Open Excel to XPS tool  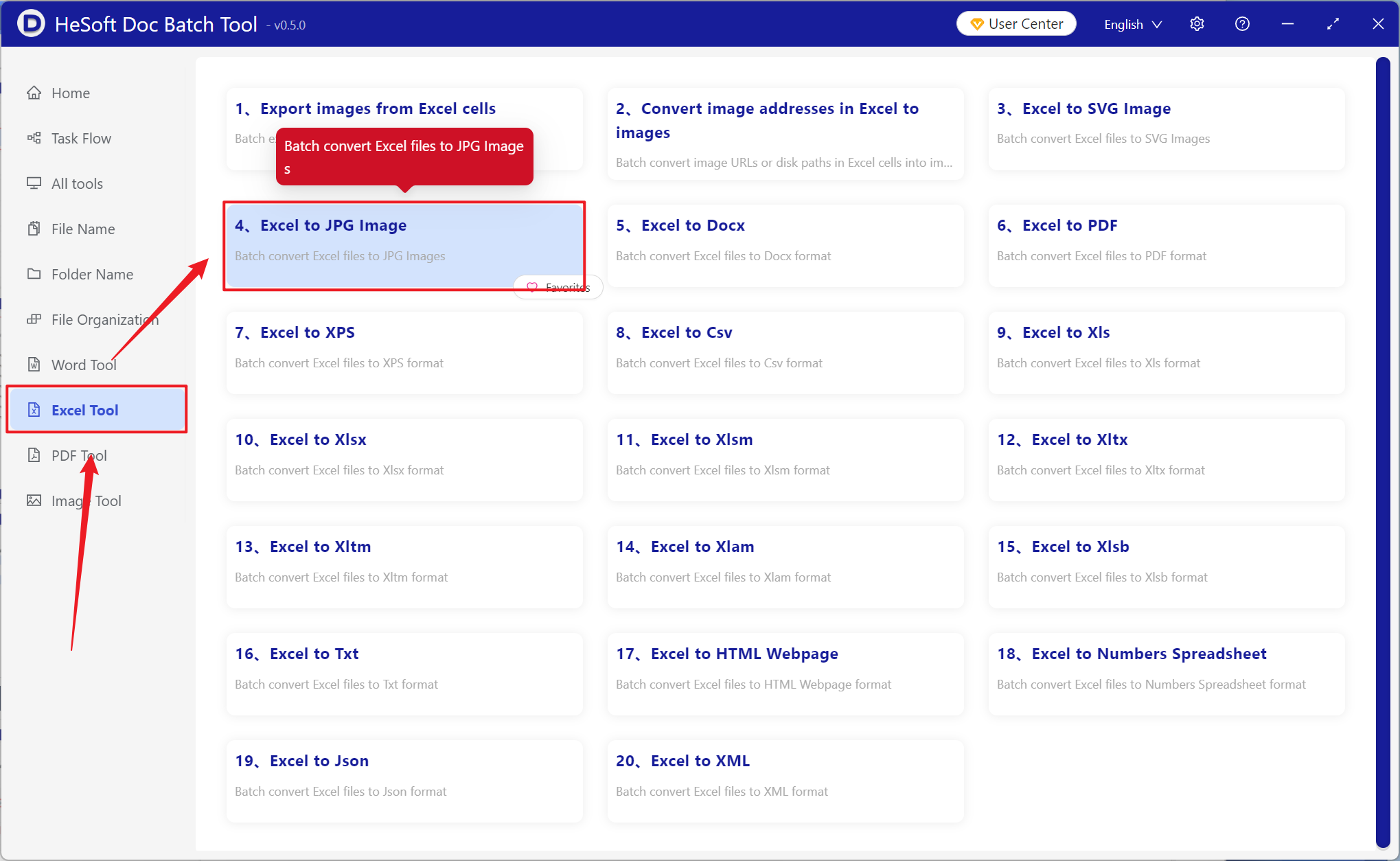404,353
